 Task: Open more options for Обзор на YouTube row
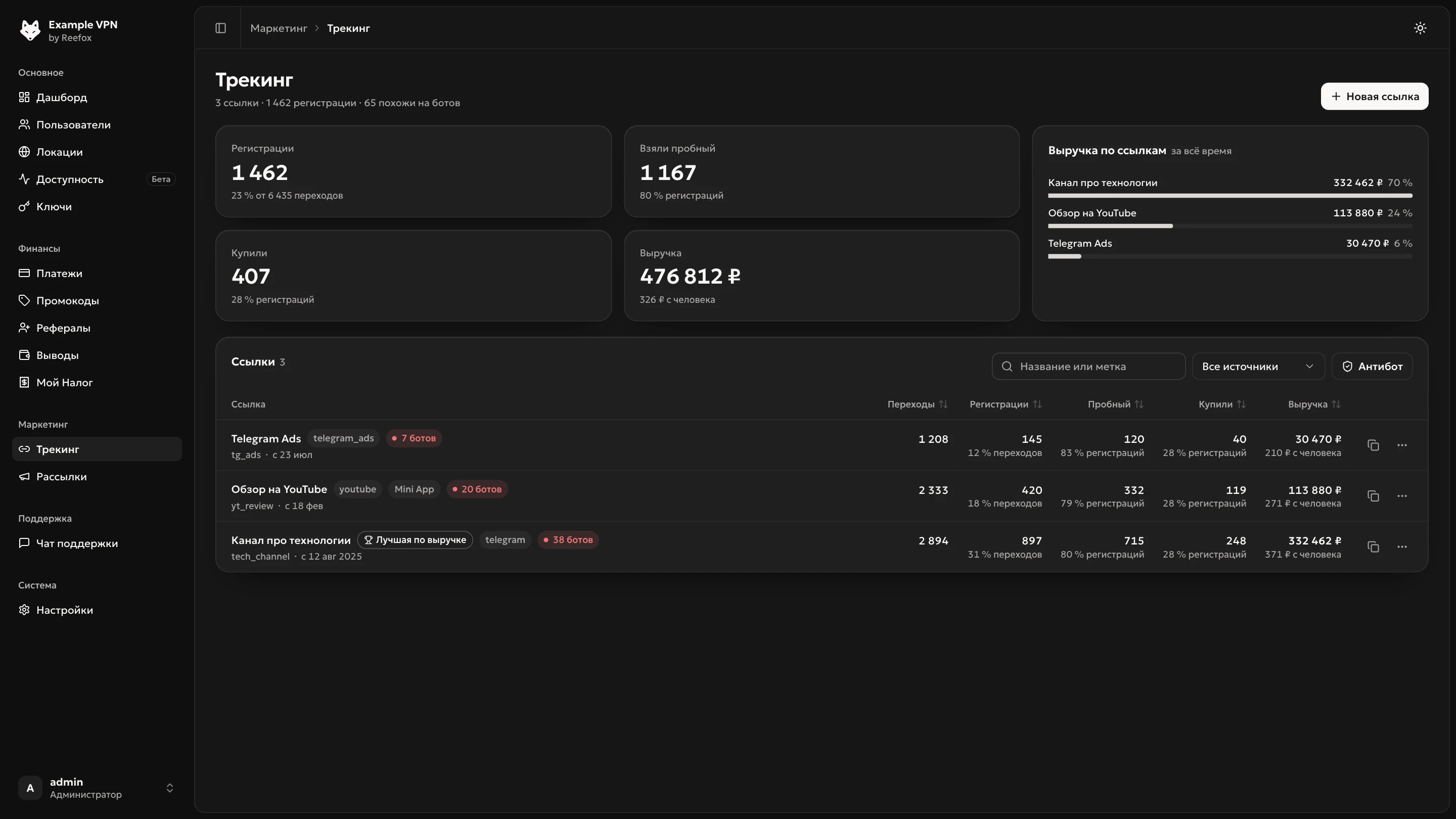1402,495
